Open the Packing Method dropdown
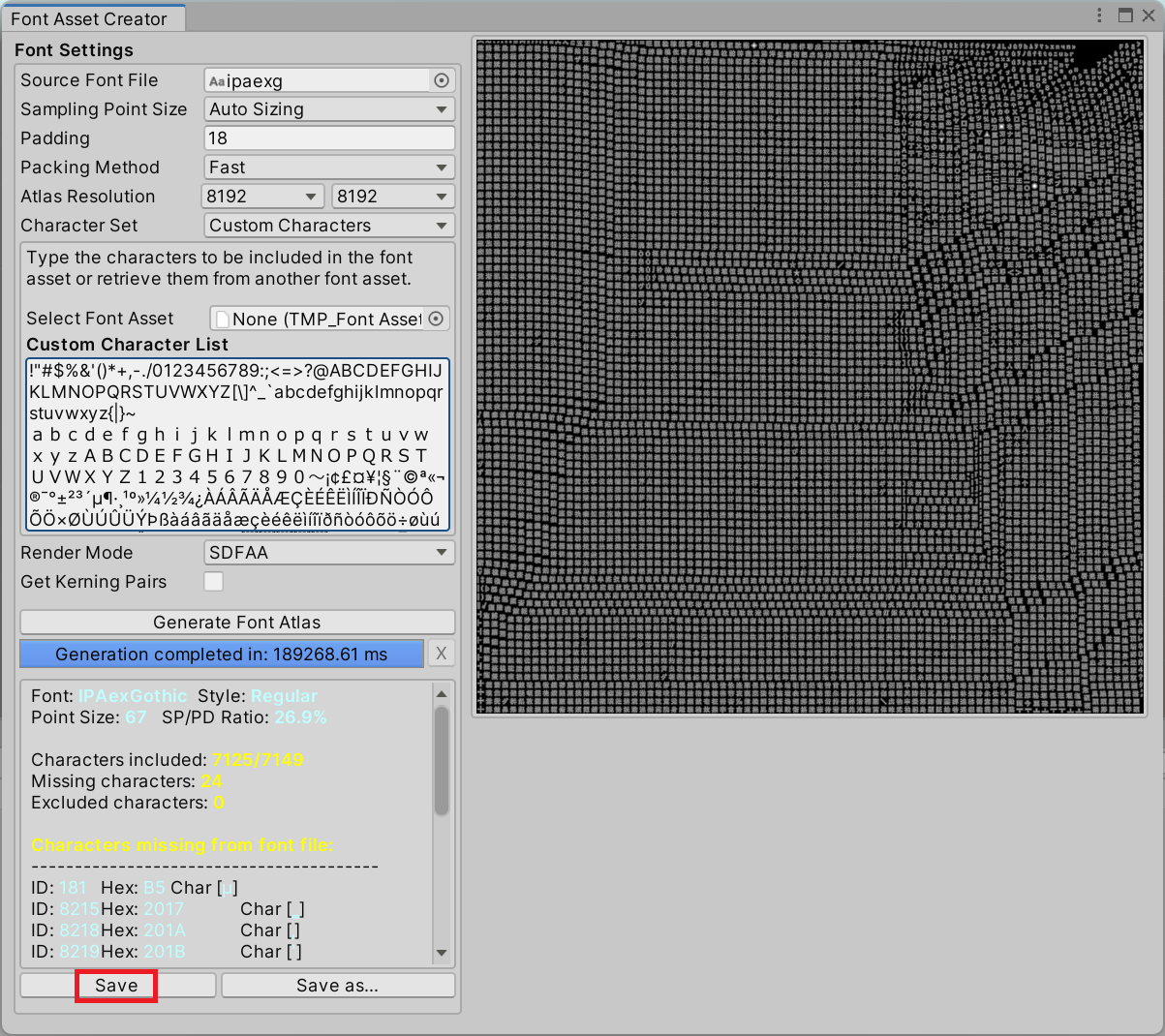 point(328,167)
